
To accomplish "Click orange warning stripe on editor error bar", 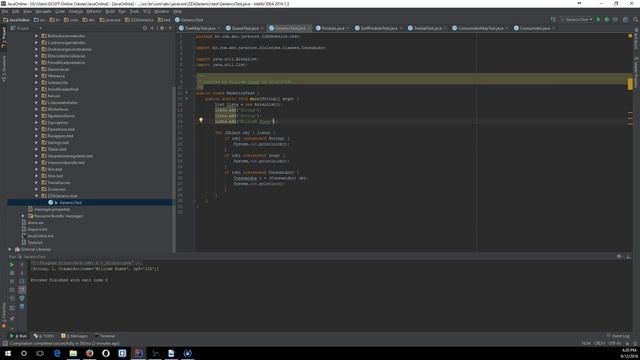I will 630,84.
